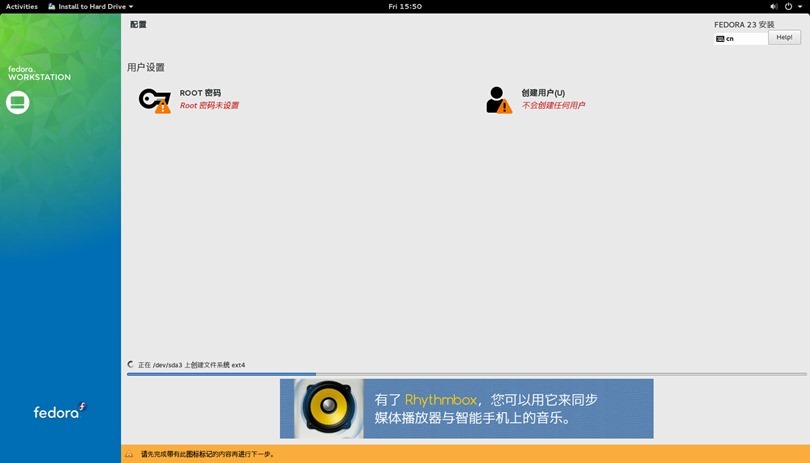
Task: Click the warning icon in the orange bar
Action: coord(129,455)
